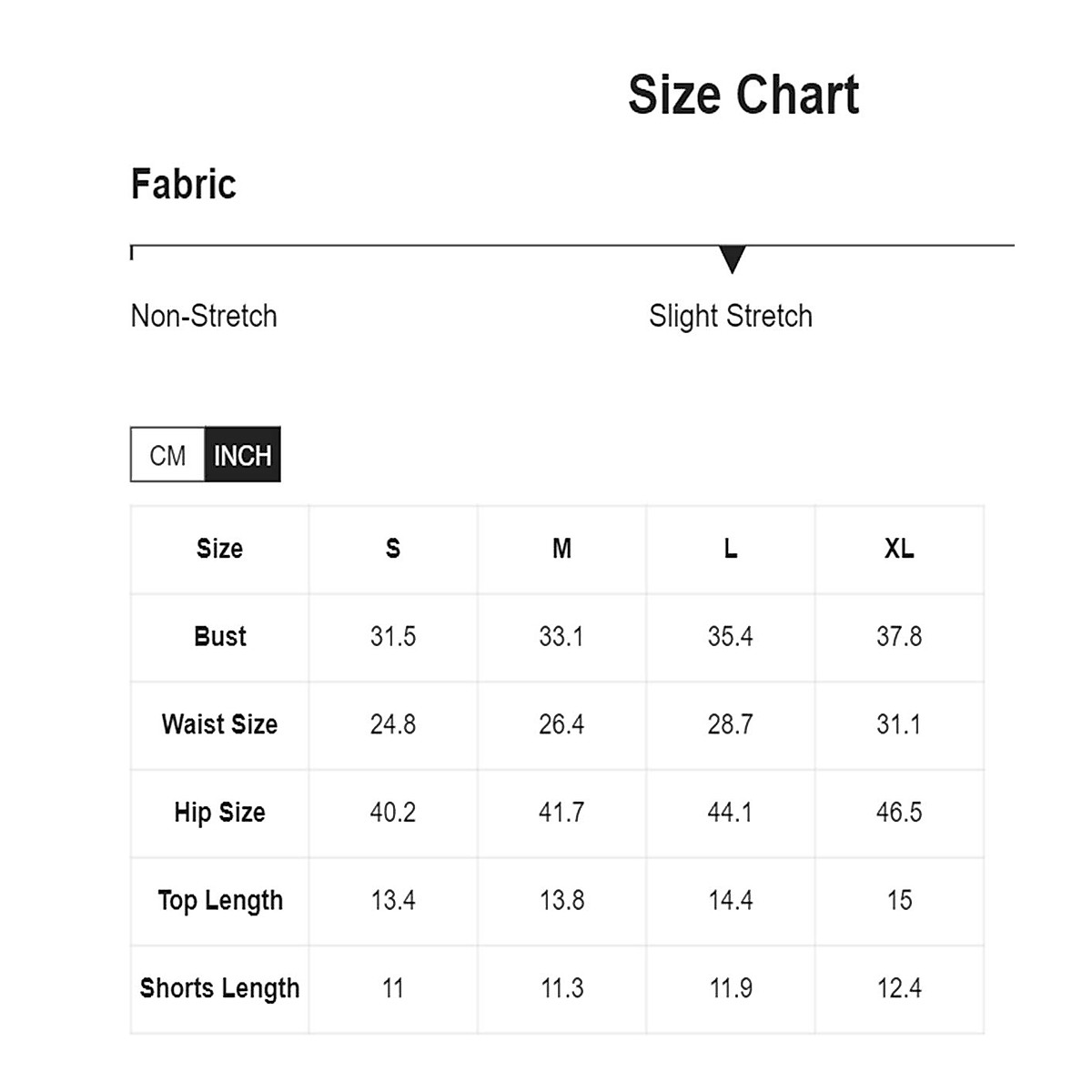The width and height of the screenshot is (1092, 1092).
Task: Click the Shorts Length row label
Action: point(220,988)
